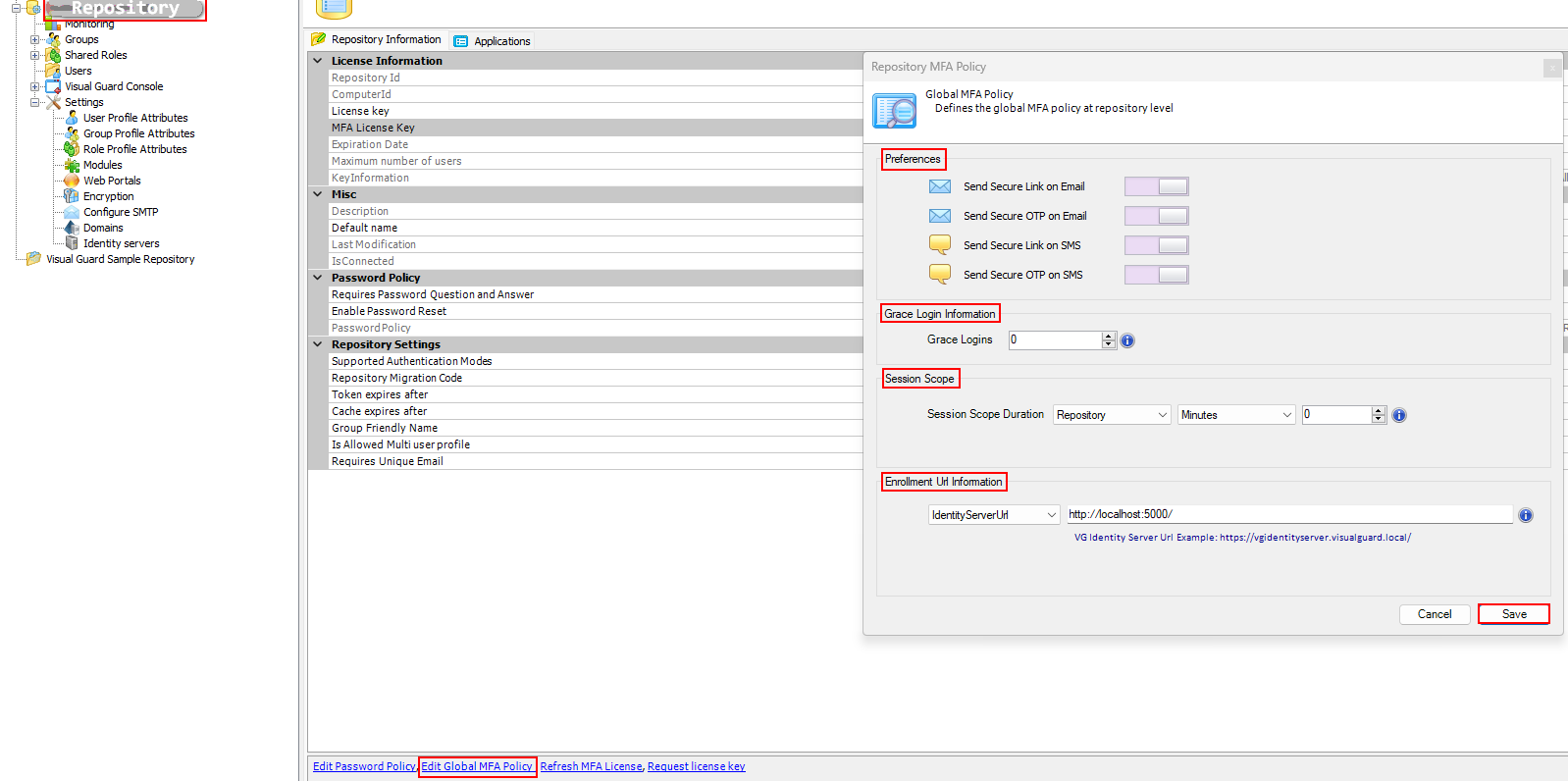Click the Domains icon in tree
Image resolution: width=1568 pixels, height=781 pixels.
72,228
